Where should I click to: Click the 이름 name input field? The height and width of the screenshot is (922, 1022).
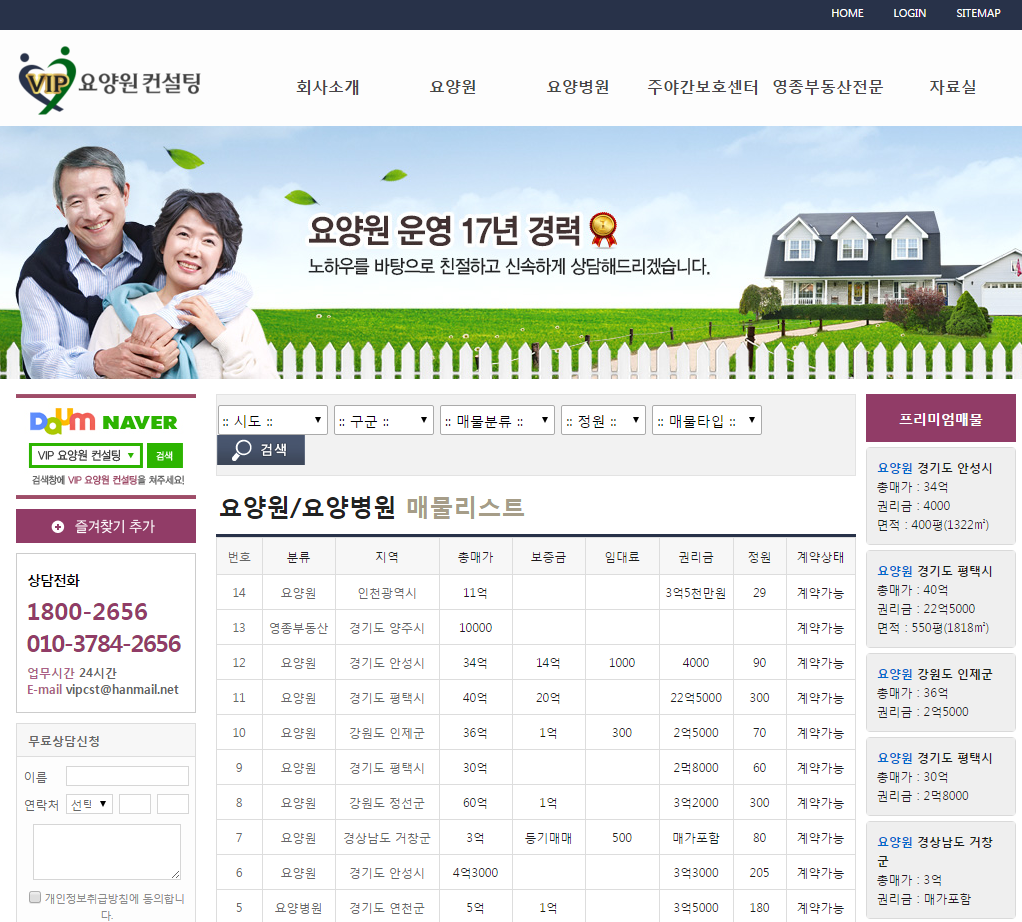pyautogui.click(x=127, y=776)
